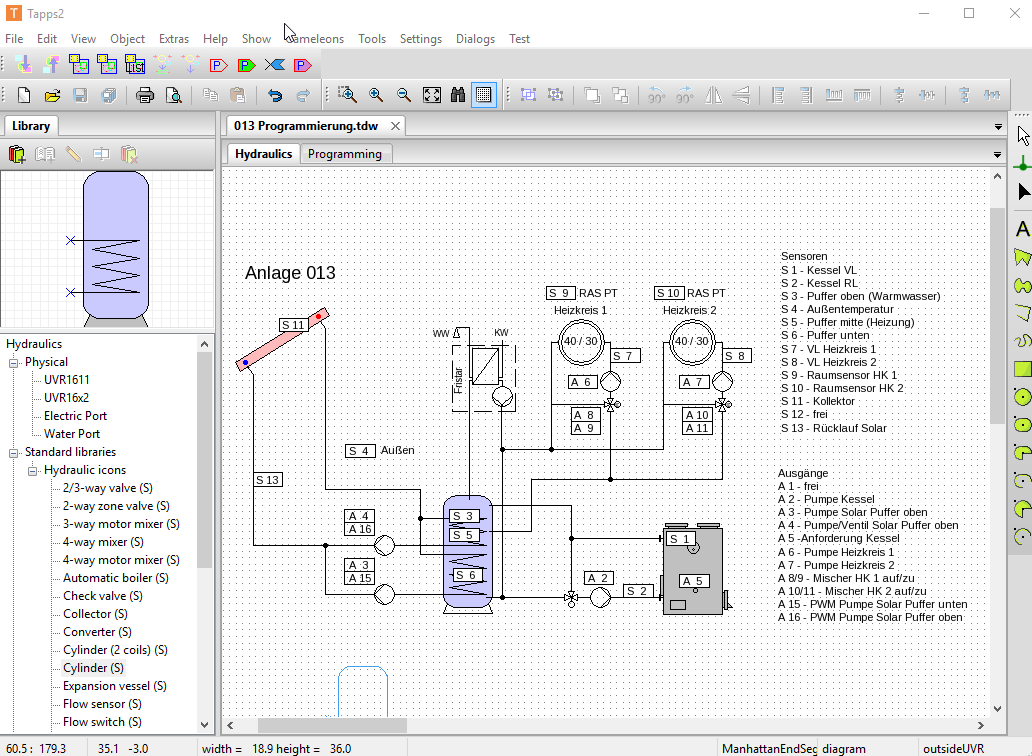Click the zoom out magnifier icon
This screenshot has height=756, width=1032.
click(x=404, y=95)
